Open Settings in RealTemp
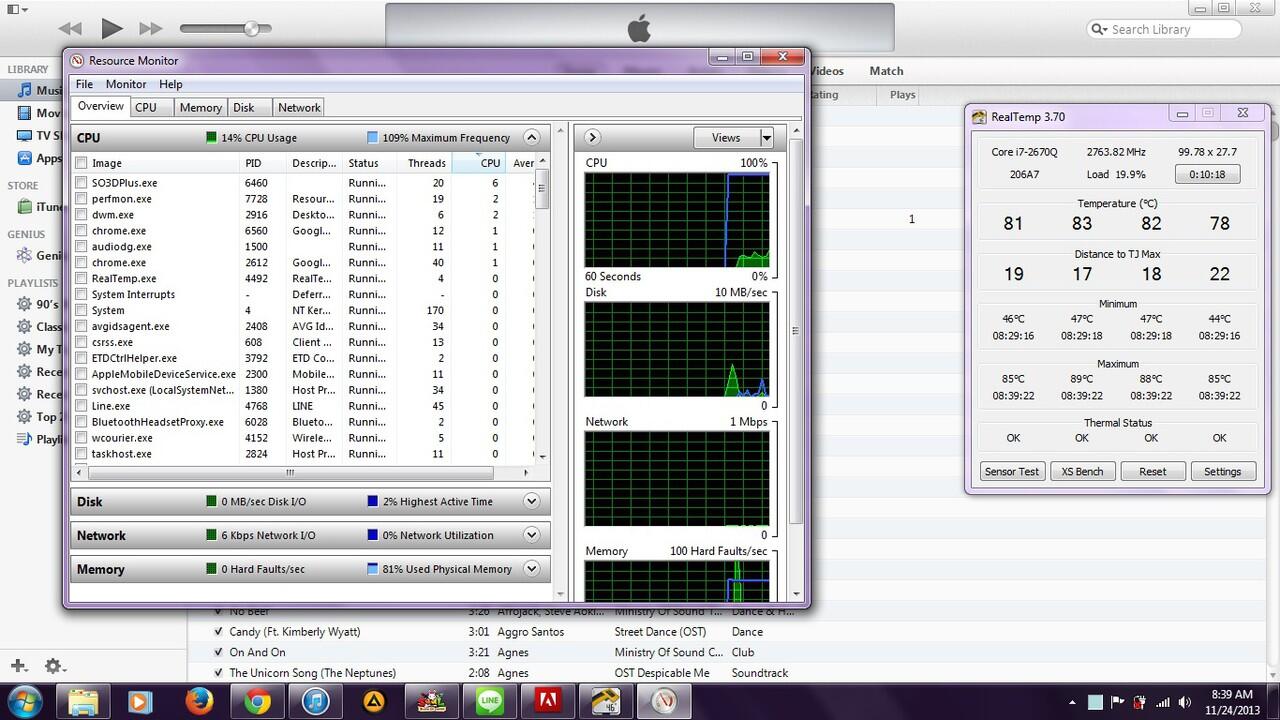Image resolution: width=1280 pixels, height=720 pixels. click(1222, 471)
